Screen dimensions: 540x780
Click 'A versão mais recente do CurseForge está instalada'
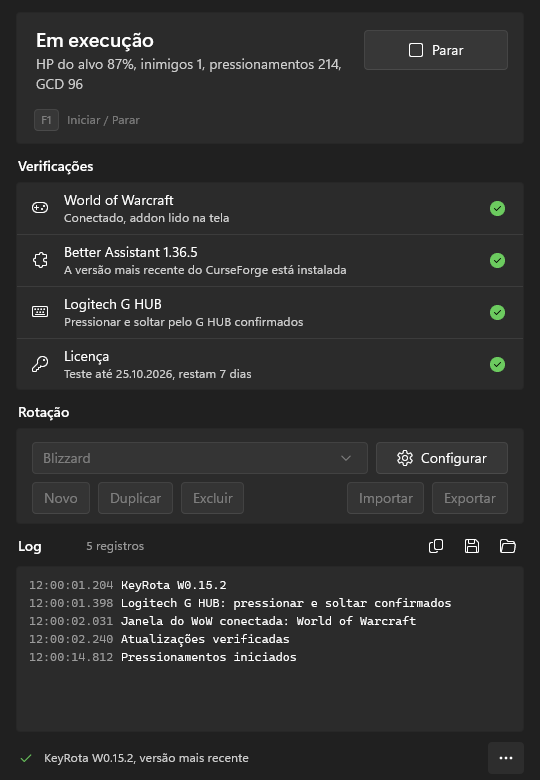[205, 270]
